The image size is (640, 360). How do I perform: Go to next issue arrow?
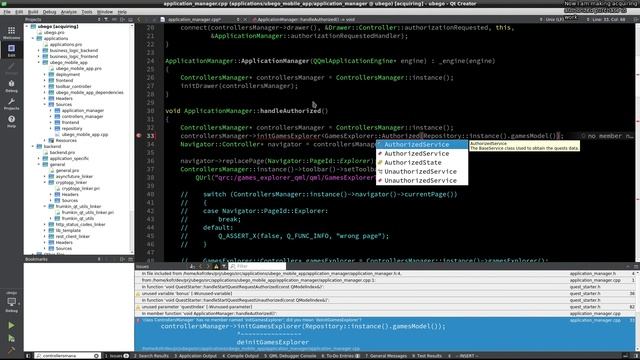coord(208,267)
